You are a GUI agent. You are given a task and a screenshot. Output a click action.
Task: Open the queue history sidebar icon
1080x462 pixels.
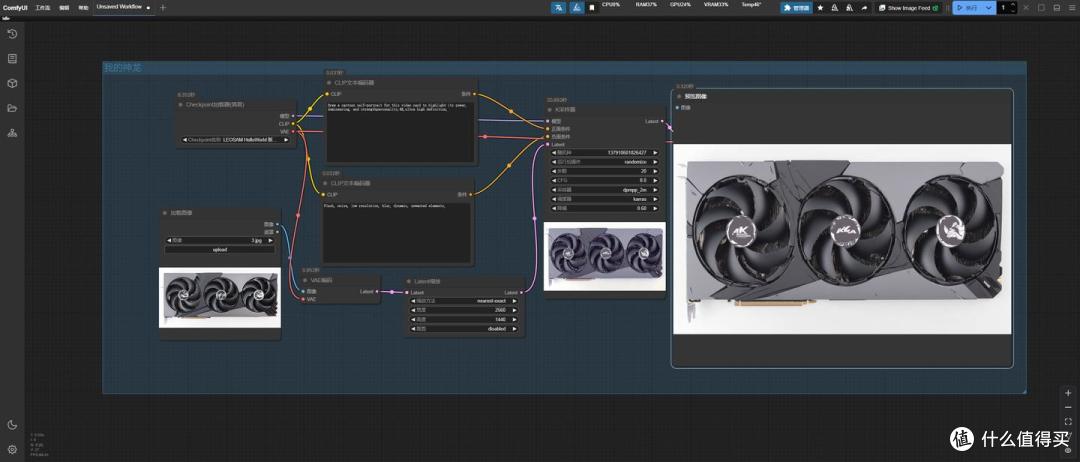pyautogui.click(x=12, y=34)
